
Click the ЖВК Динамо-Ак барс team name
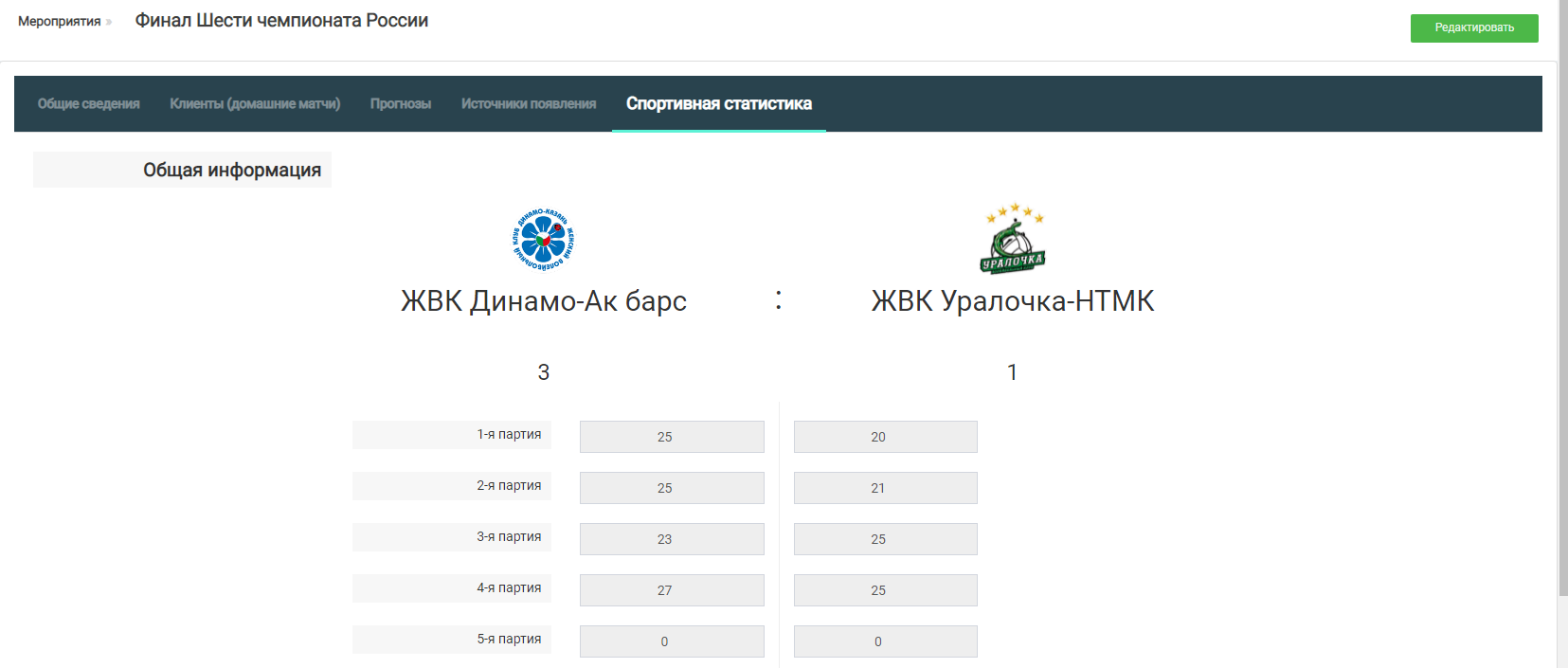click(x=544, y=301)
